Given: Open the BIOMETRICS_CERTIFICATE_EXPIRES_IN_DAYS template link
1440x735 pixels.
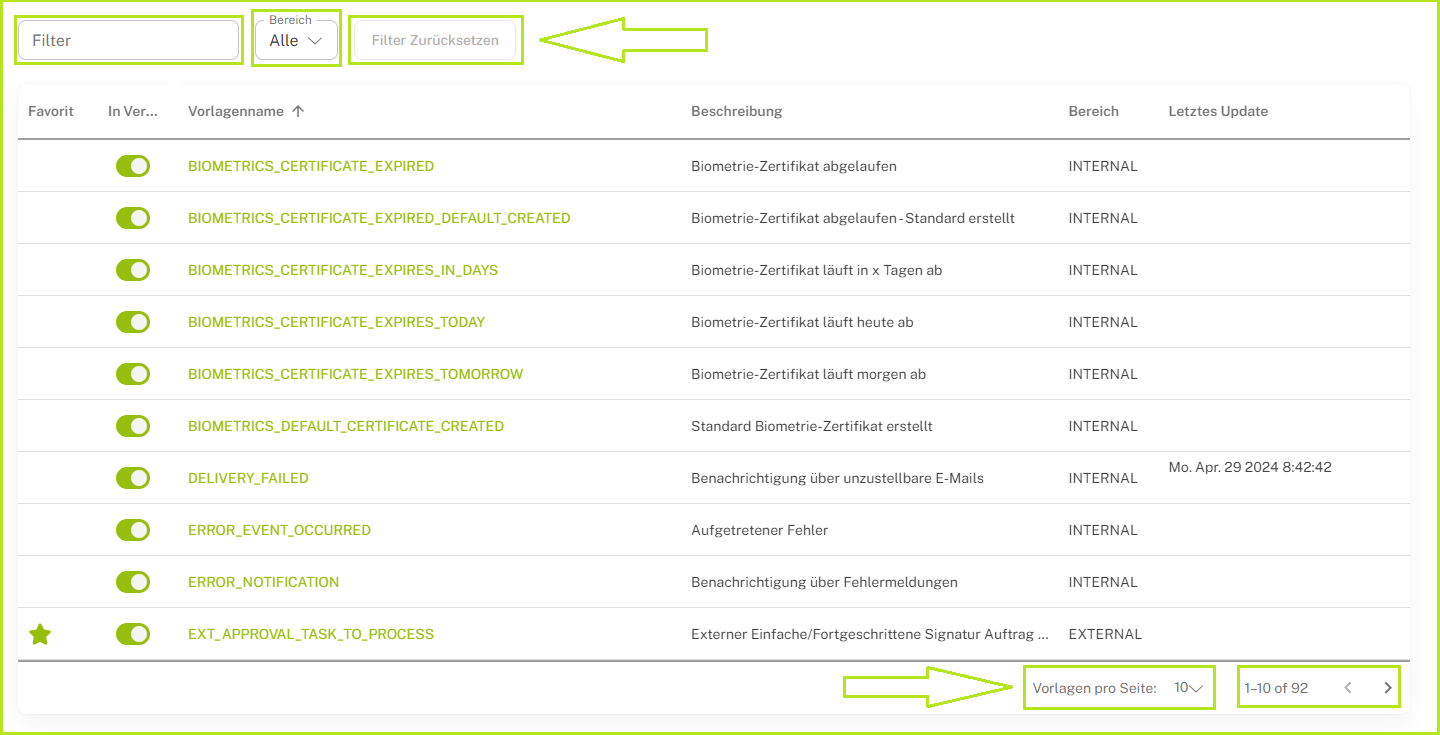Looking at the screenshot, I should click(x=343, y=270).
